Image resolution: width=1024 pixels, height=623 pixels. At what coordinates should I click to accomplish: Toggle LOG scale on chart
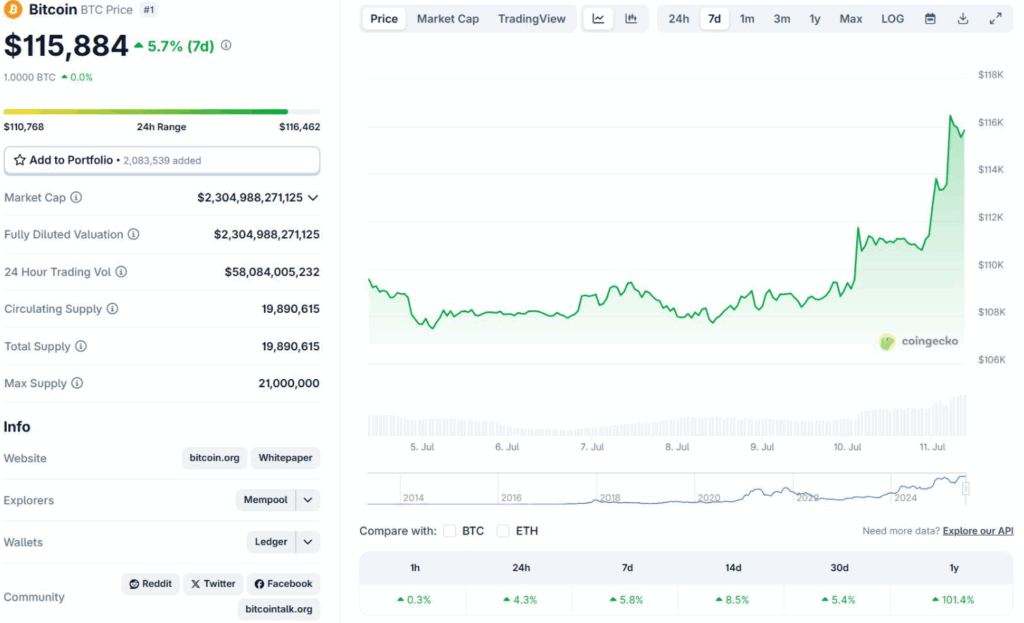[893, 19]
